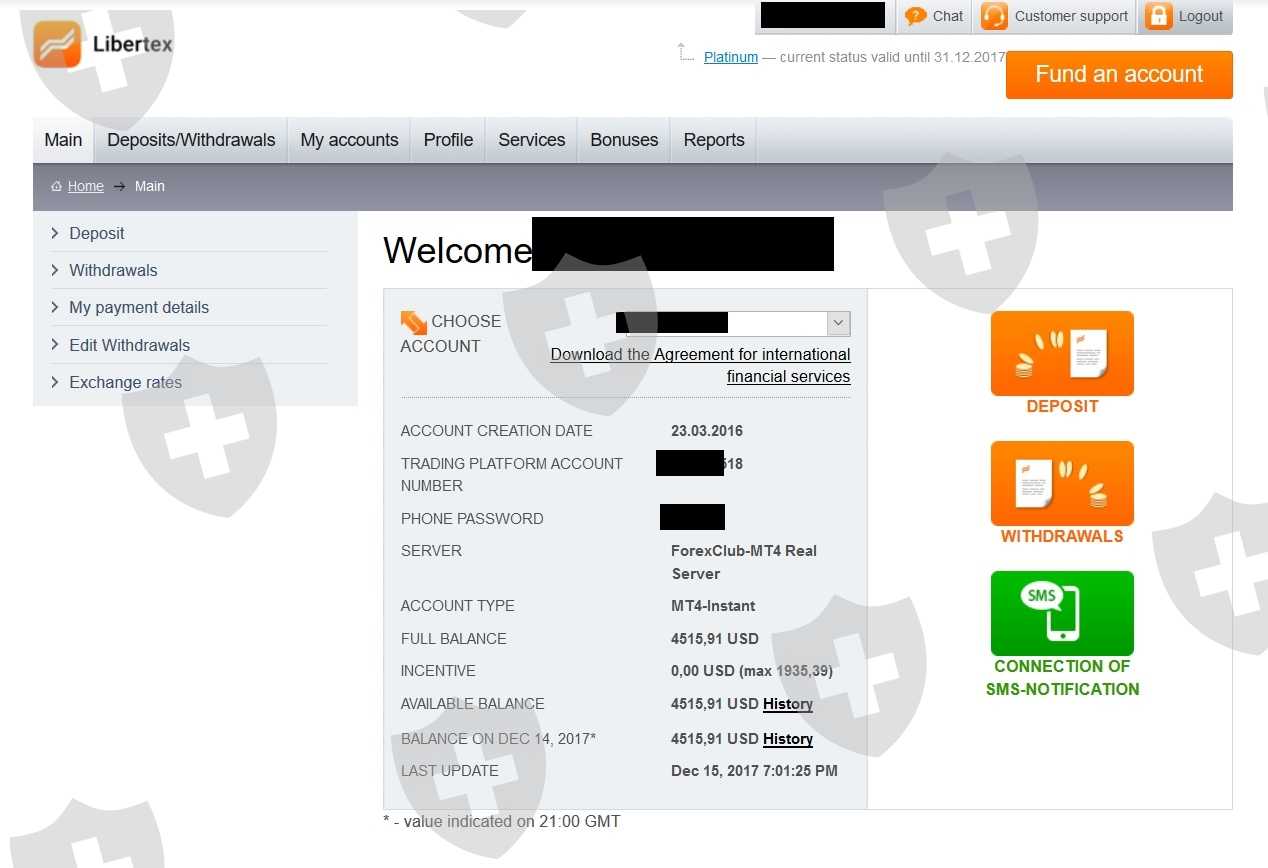This screenshot has width=1268, height=868.
Task: Click the MT4-Instant account type value
Action: click(x=713, y=606)
